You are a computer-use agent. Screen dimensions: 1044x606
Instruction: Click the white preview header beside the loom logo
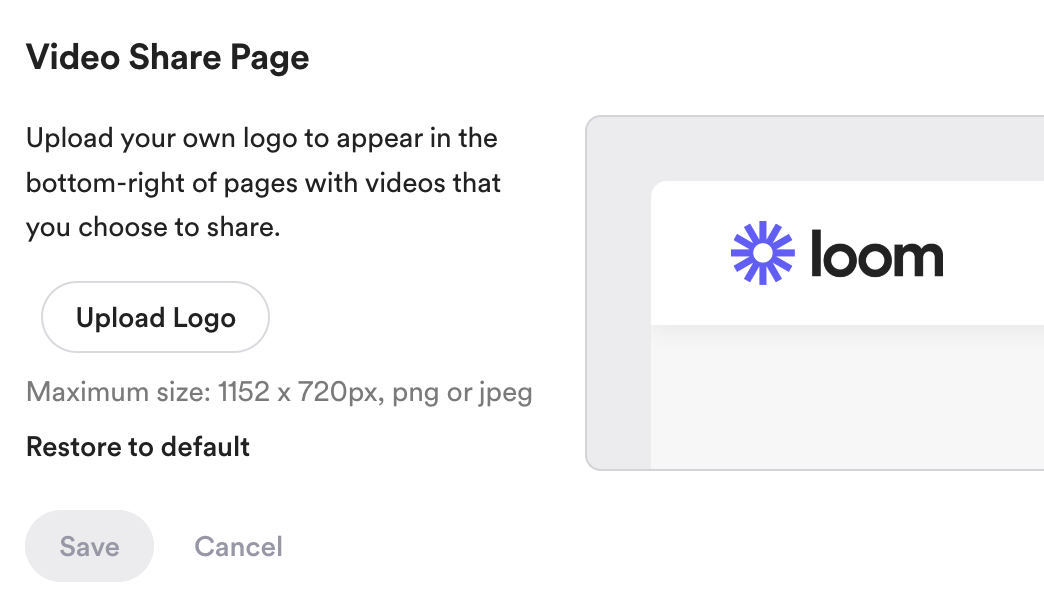(x=995, y=253)
